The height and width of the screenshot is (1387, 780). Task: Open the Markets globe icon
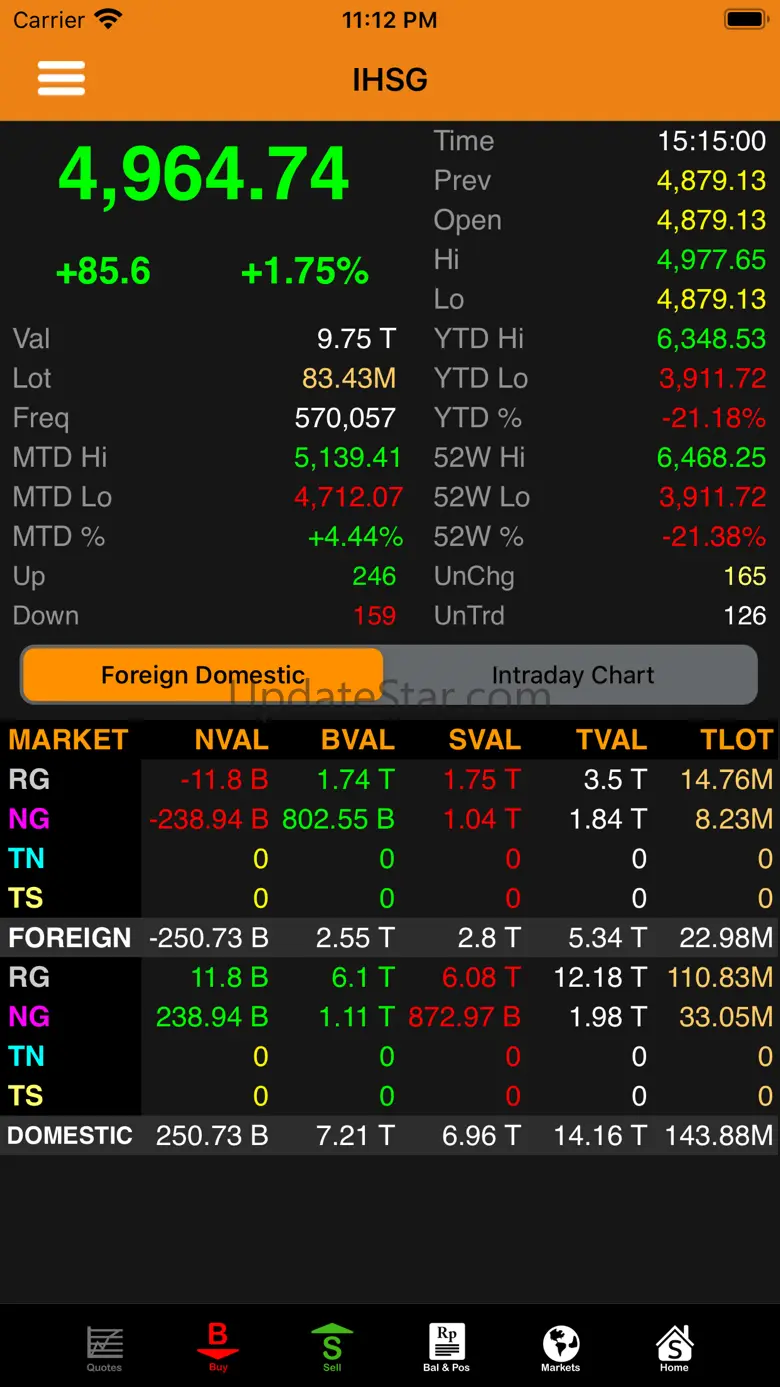tap(560, 1346)
